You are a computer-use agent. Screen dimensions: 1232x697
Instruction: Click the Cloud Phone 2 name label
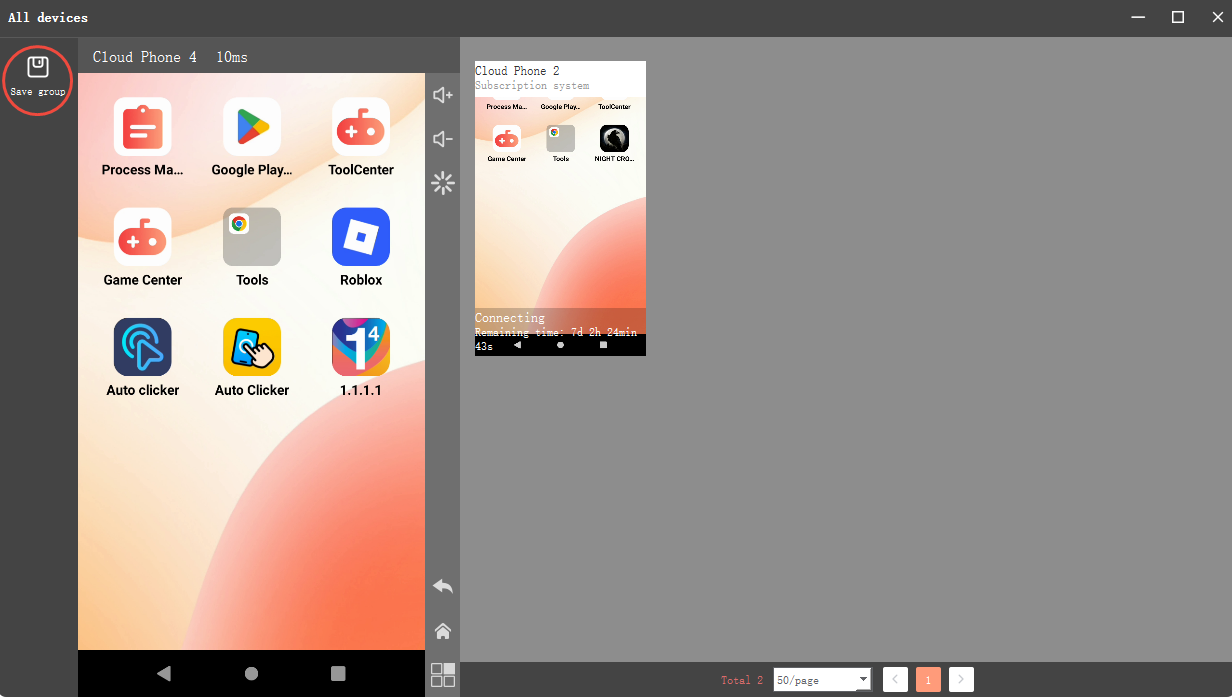[517, 71]
